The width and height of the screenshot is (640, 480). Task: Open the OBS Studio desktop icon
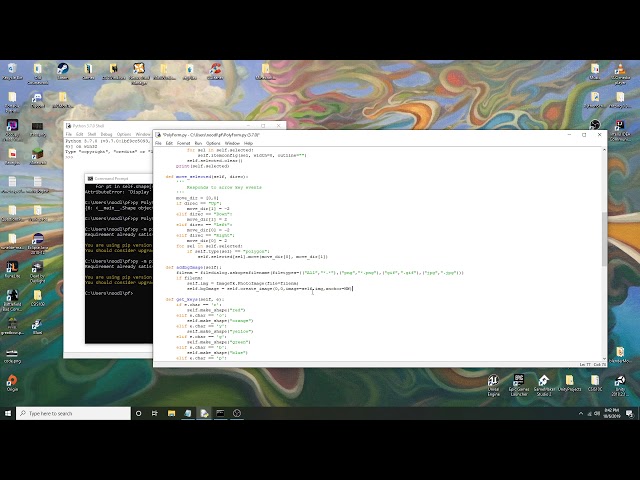click(595, 124)
